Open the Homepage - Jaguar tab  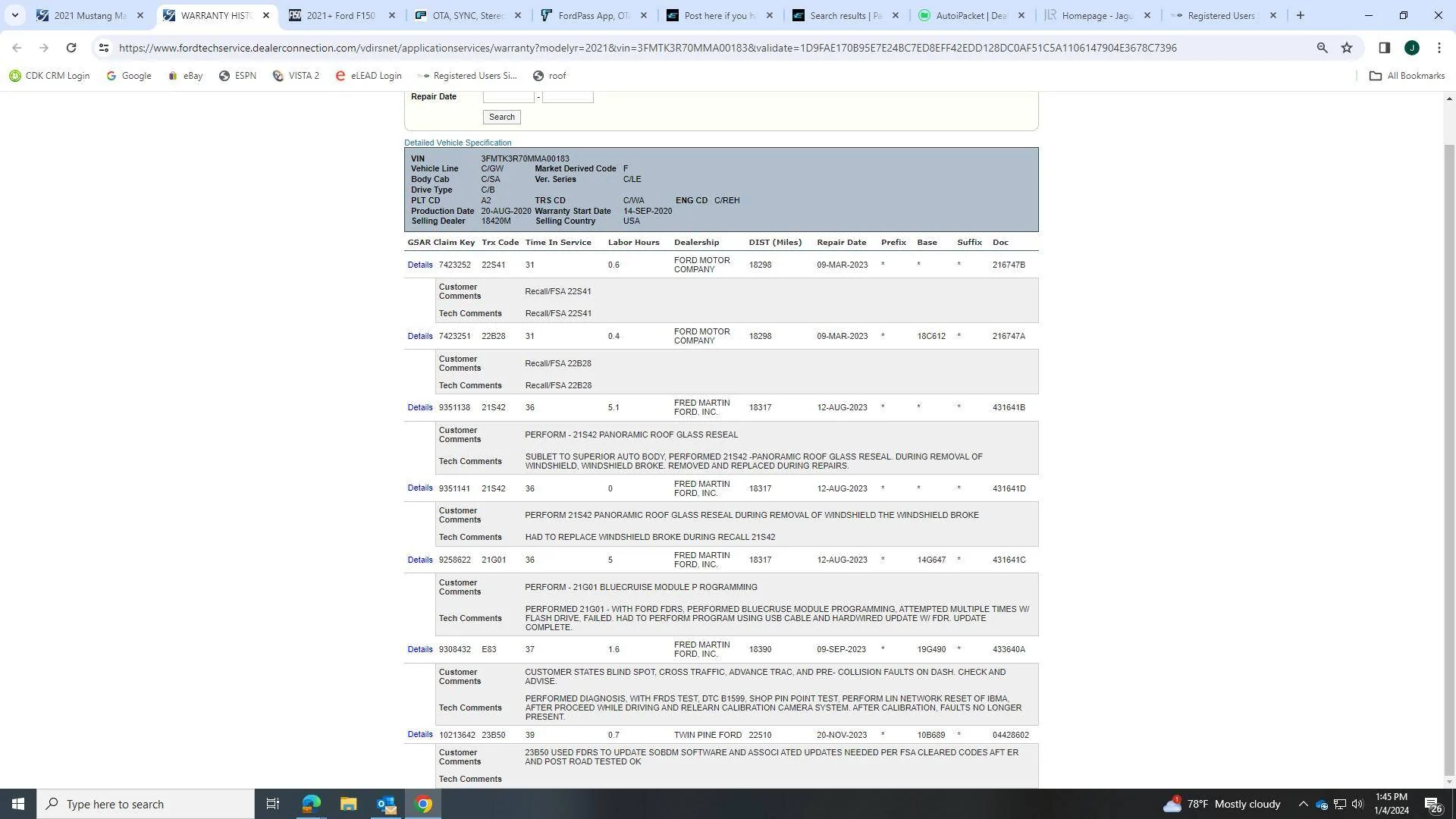pos(1097,15)
